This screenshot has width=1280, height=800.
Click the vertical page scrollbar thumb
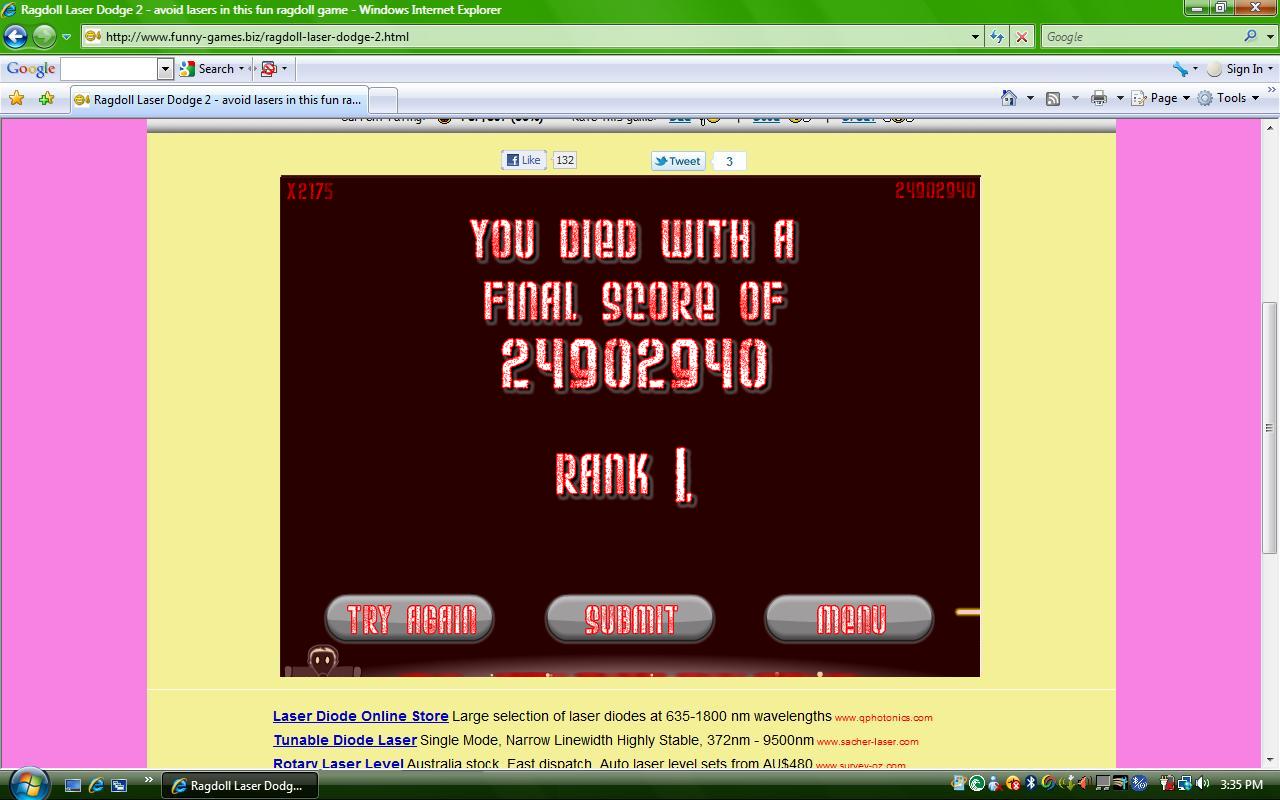pyautogui.click(x=1270, y=428)
